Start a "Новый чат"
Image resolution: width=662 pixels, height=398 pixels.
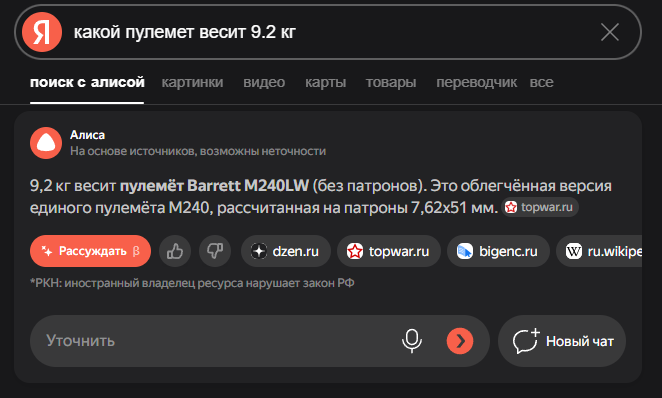tap(562, 341)
